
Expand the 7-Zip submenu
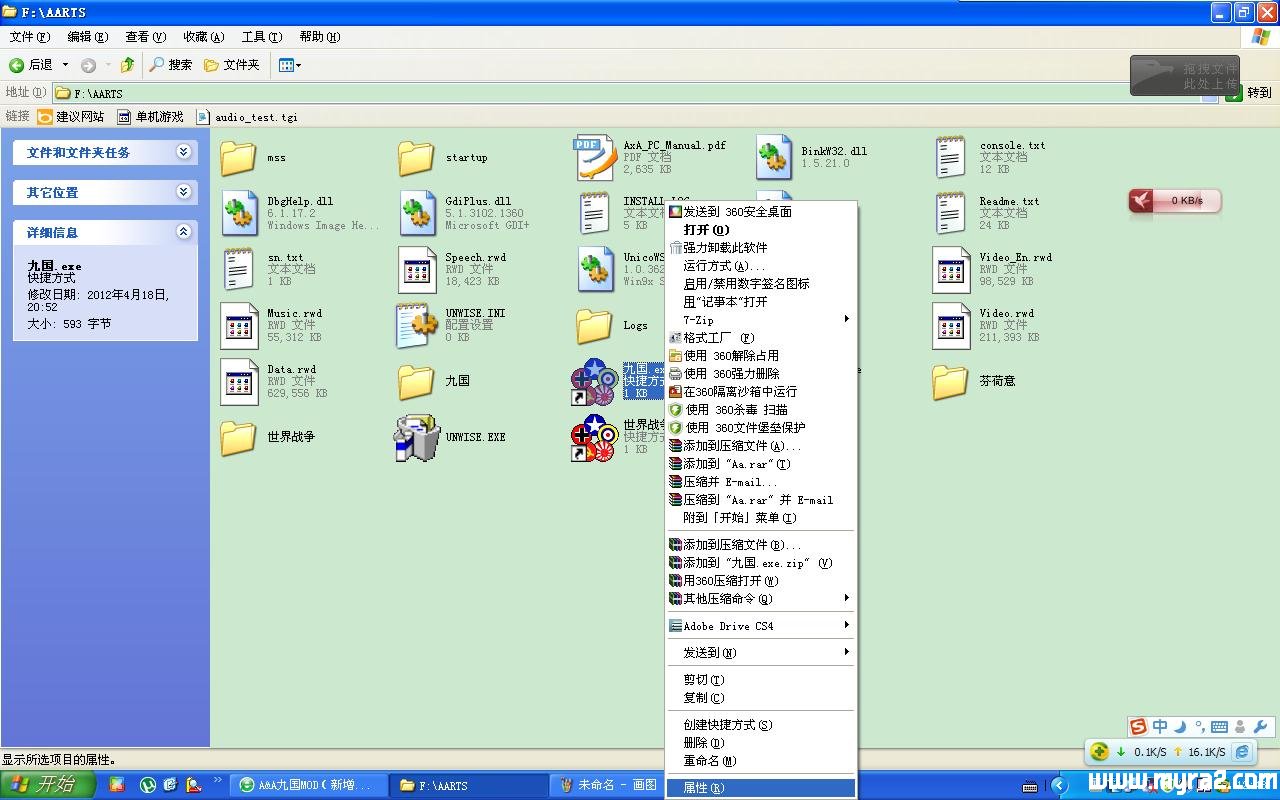761,319
